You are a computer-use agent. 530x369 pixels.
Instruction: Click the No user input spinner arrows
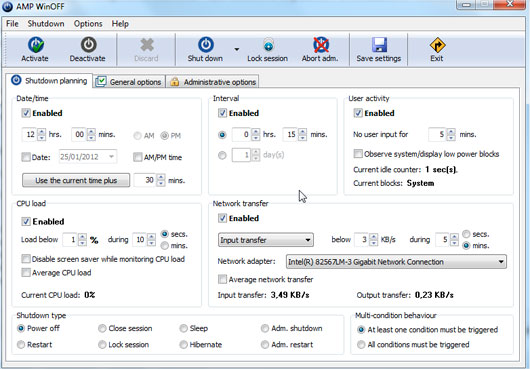(x=451, y=134)
